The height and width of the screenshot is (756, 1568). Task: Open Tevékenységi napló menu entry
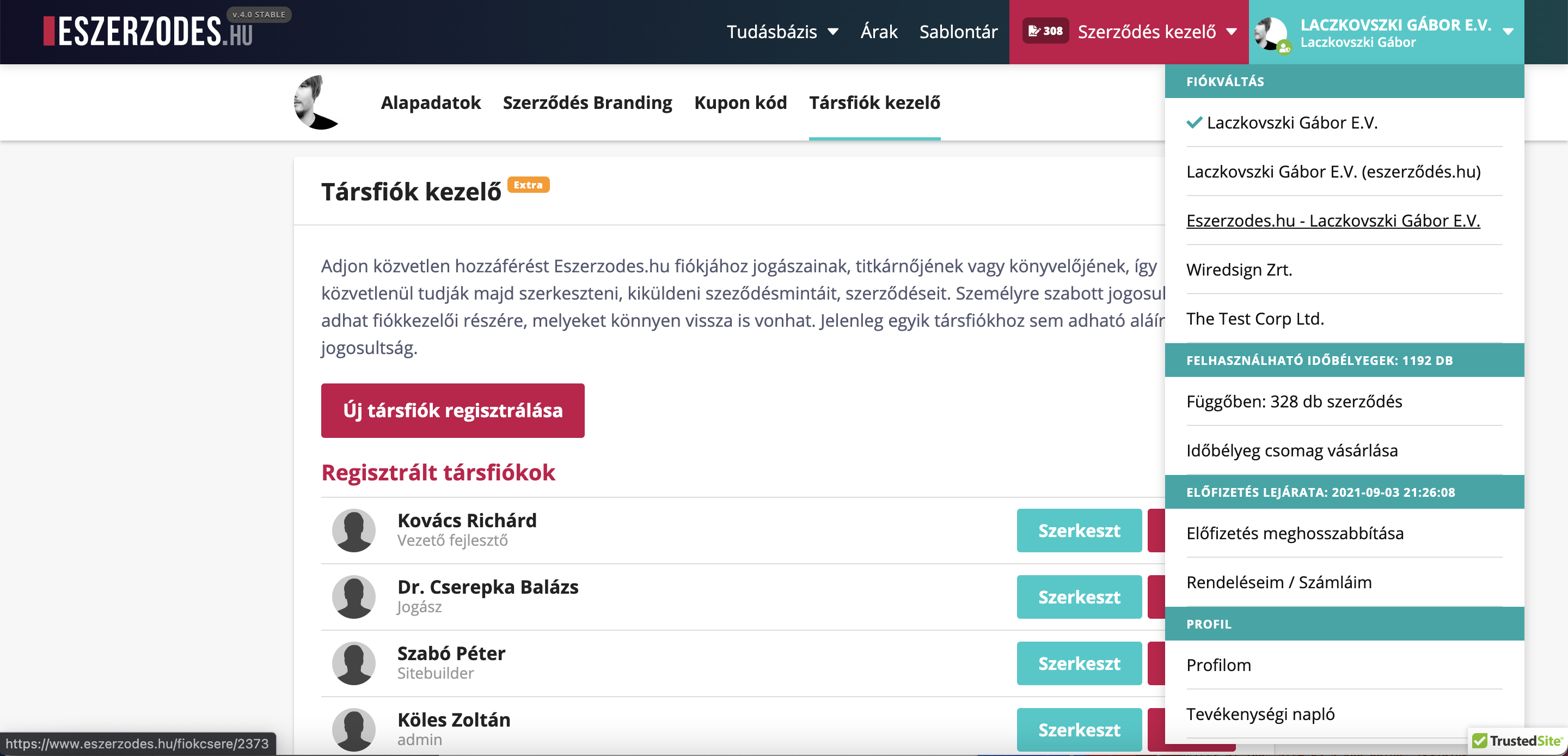(x=1260, y=714)
